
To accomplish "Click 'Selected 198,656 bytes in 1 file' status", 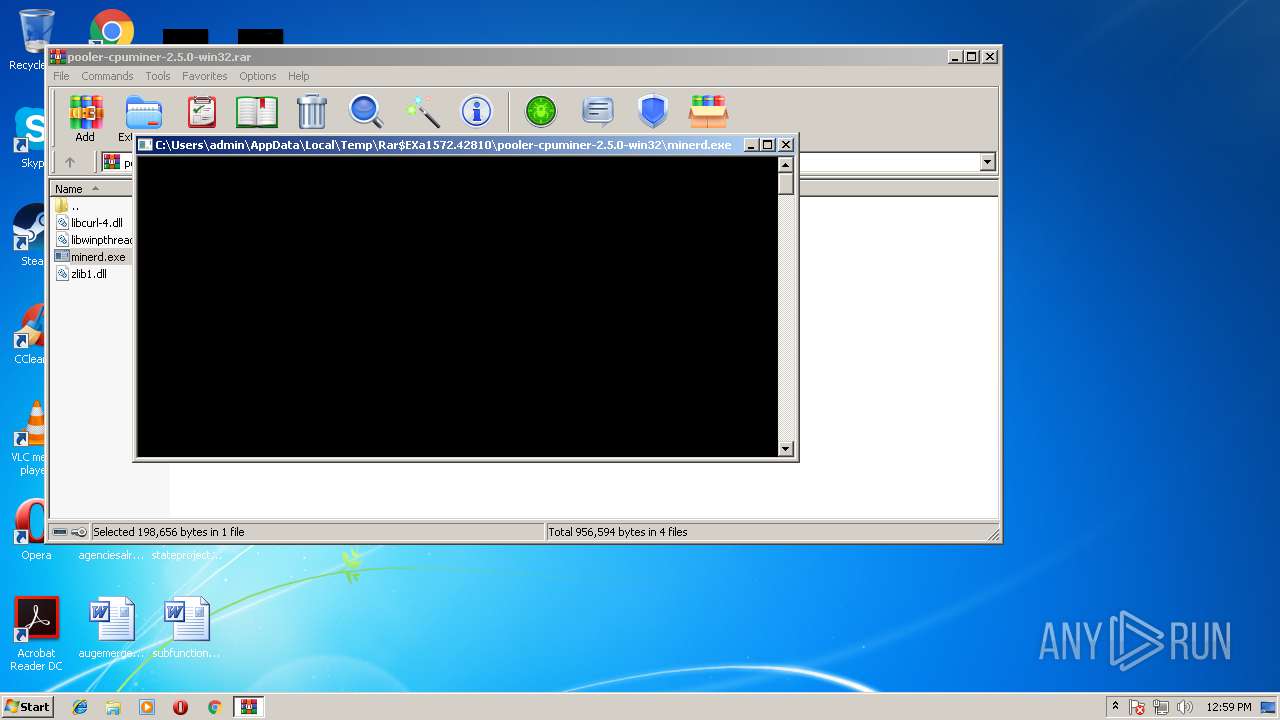I will pyautogui.click(x=168, y=532).
